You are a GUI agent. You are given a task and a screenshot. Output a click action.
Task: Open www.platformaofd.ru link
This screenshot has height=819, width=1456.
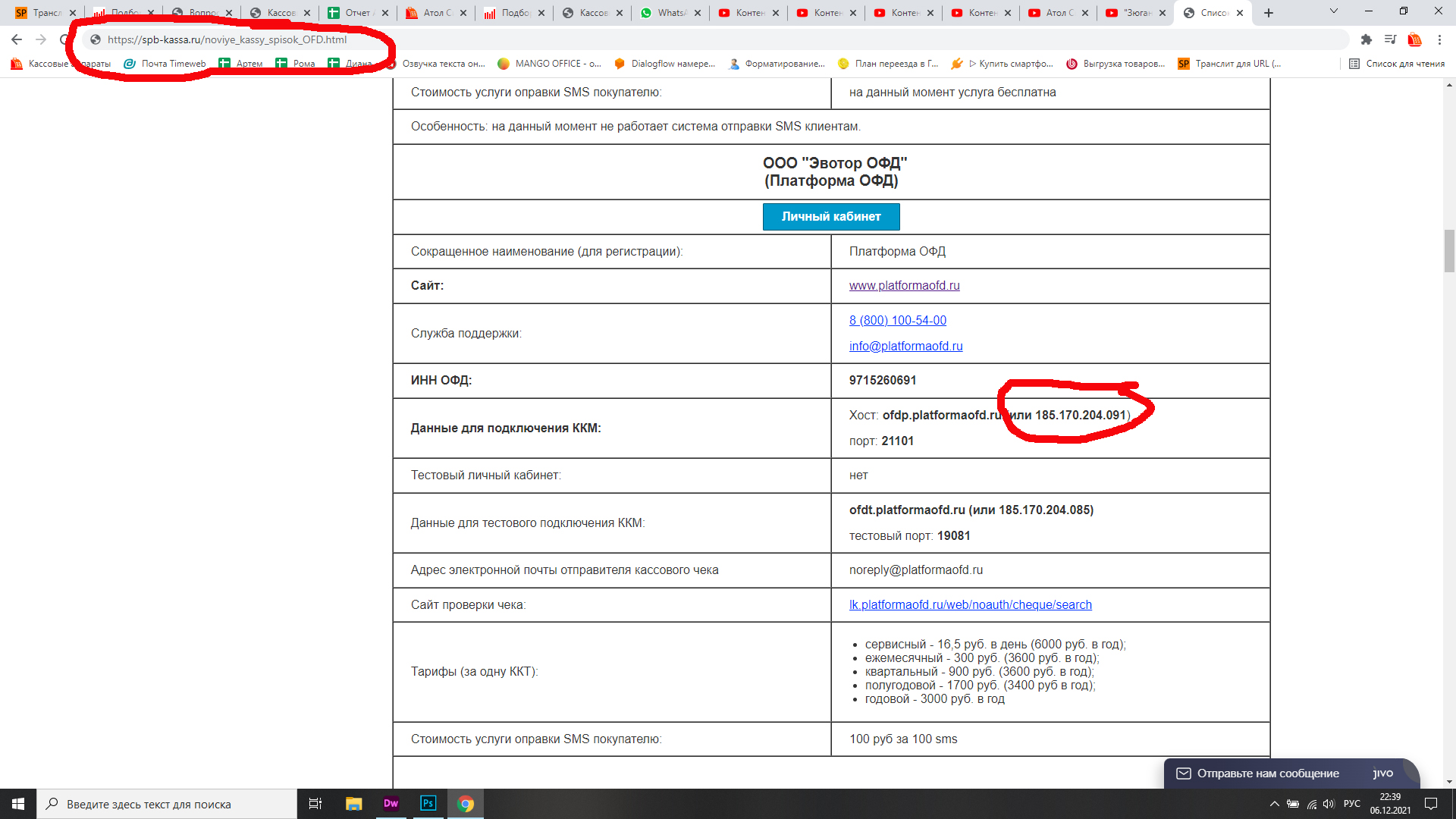click(904, 286)
